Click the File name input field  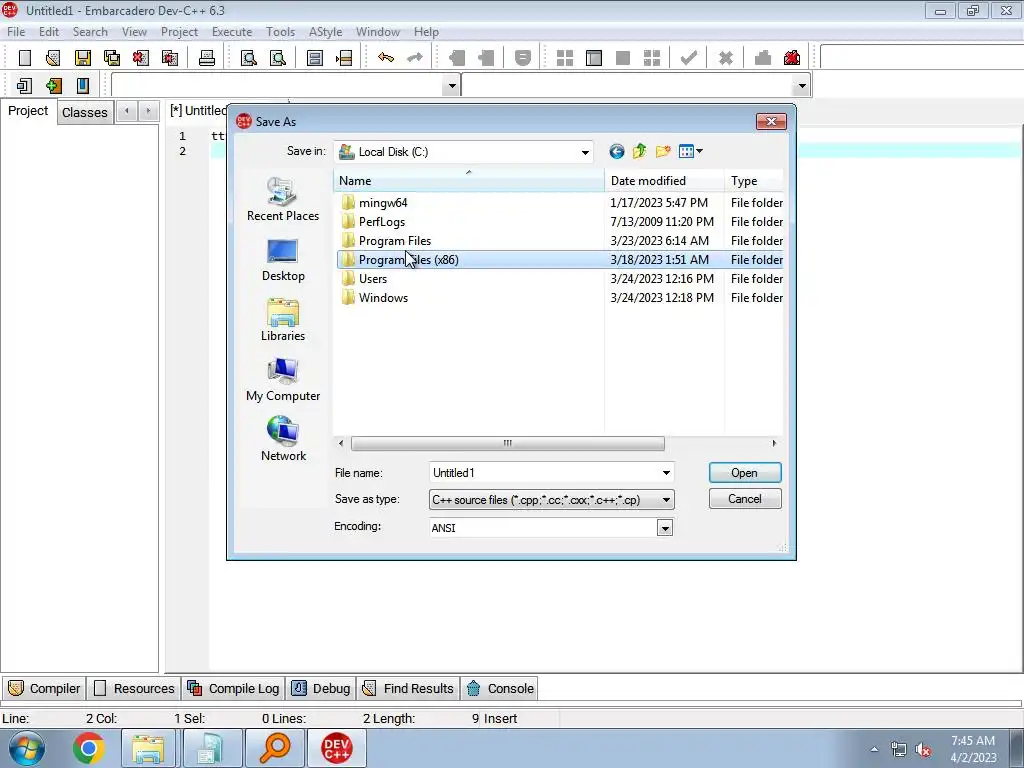(x=545, y=473)
